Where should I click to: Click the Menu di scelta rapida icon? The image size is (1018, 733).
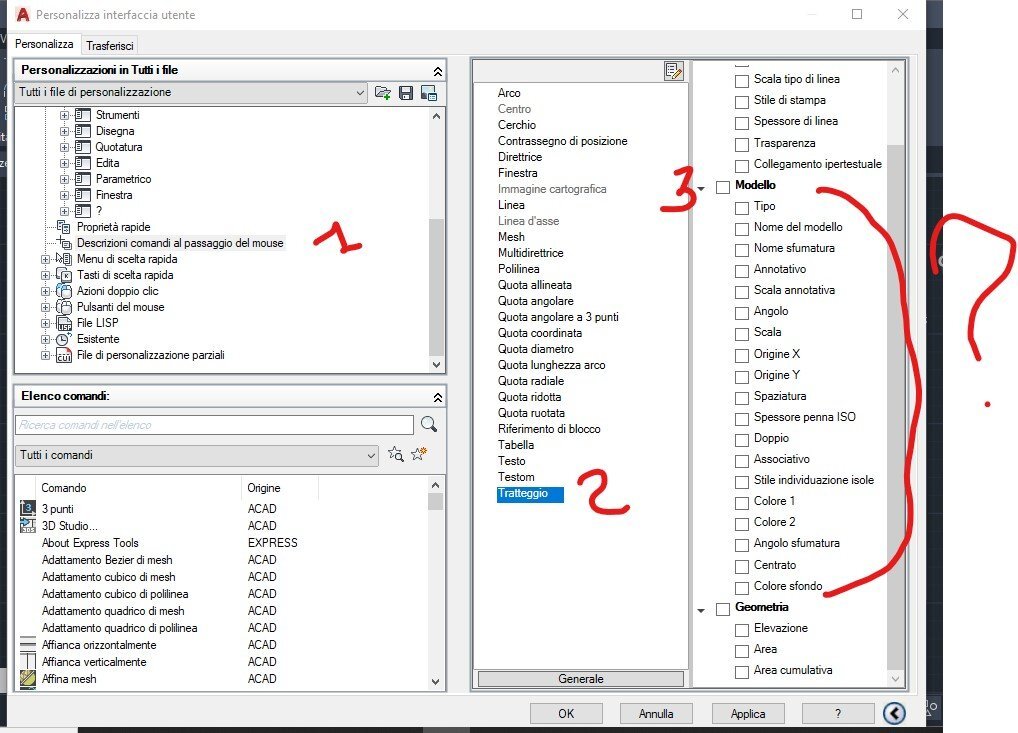pos(64,258)
